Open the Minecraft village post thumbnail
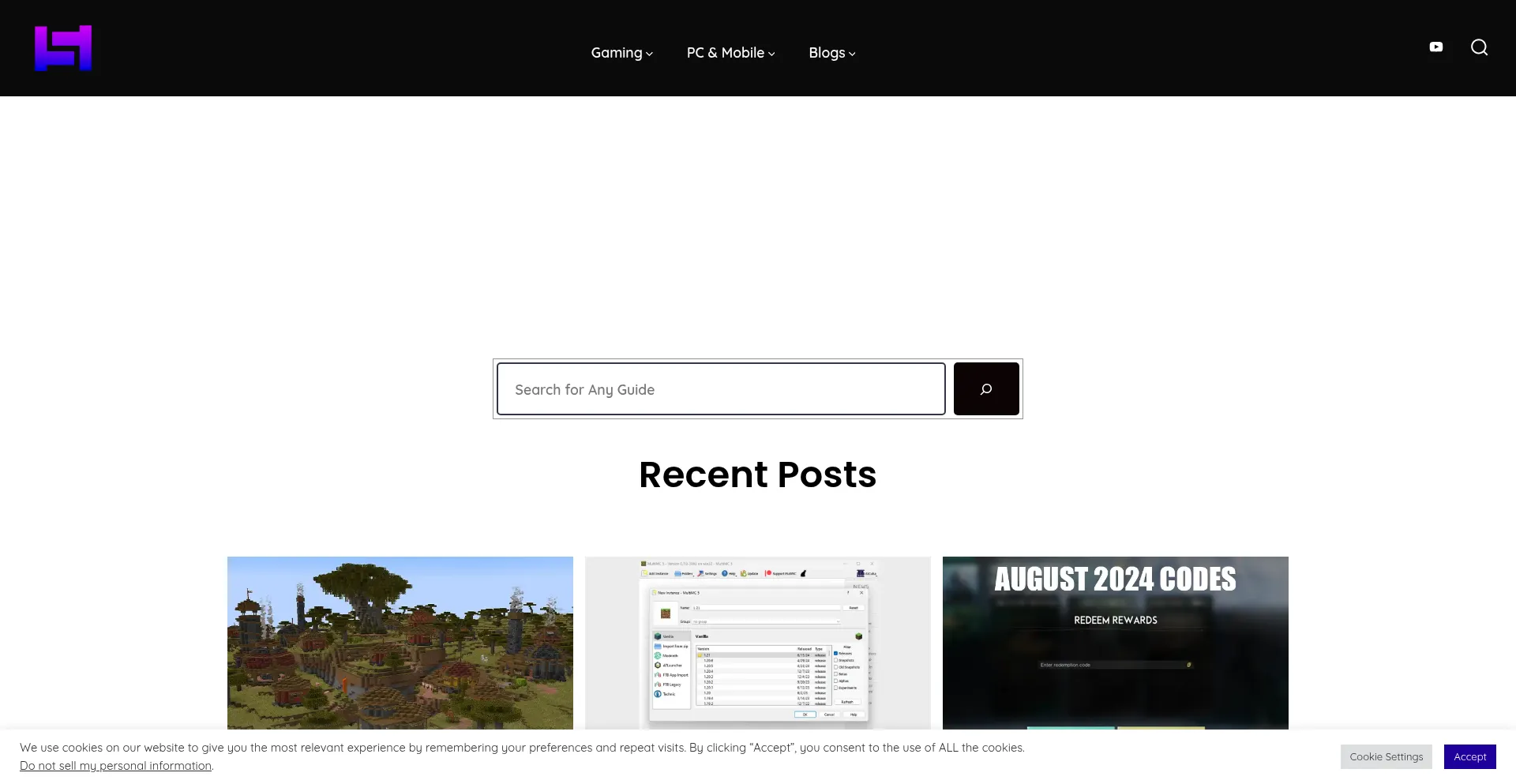 (x=400, y=643)
